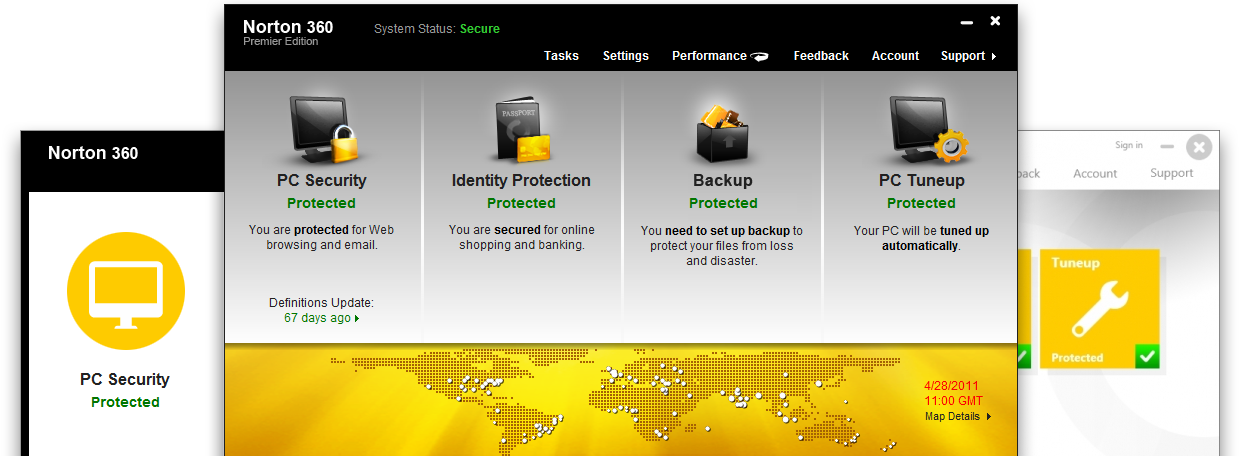Click the green Protected status under PC Security
Image resolution: width=1240 pixels, height=456 pixels.
[x=321, y=203]
